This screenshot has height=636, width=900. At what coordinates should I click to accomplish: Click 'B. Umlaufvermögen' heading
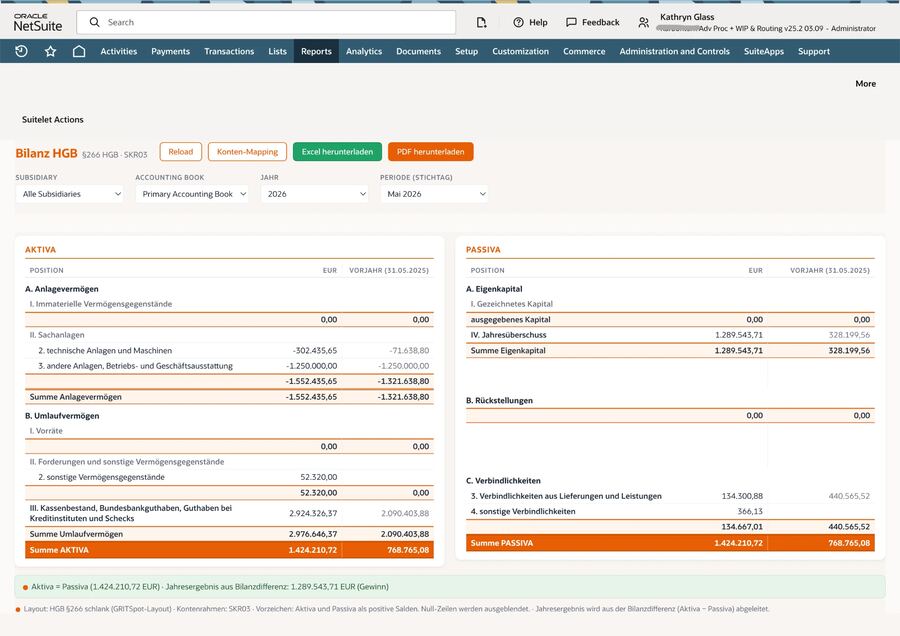point(62,416)
